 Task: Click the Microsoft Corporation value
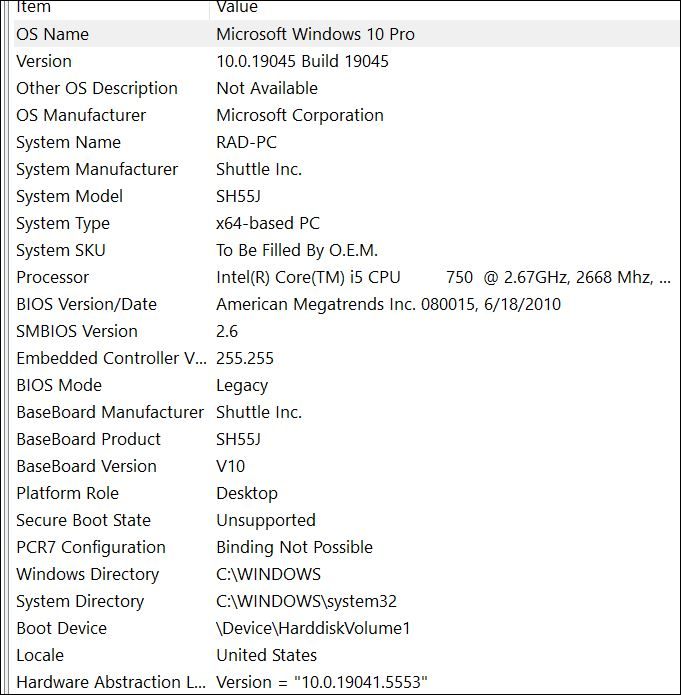coord(300,115)
